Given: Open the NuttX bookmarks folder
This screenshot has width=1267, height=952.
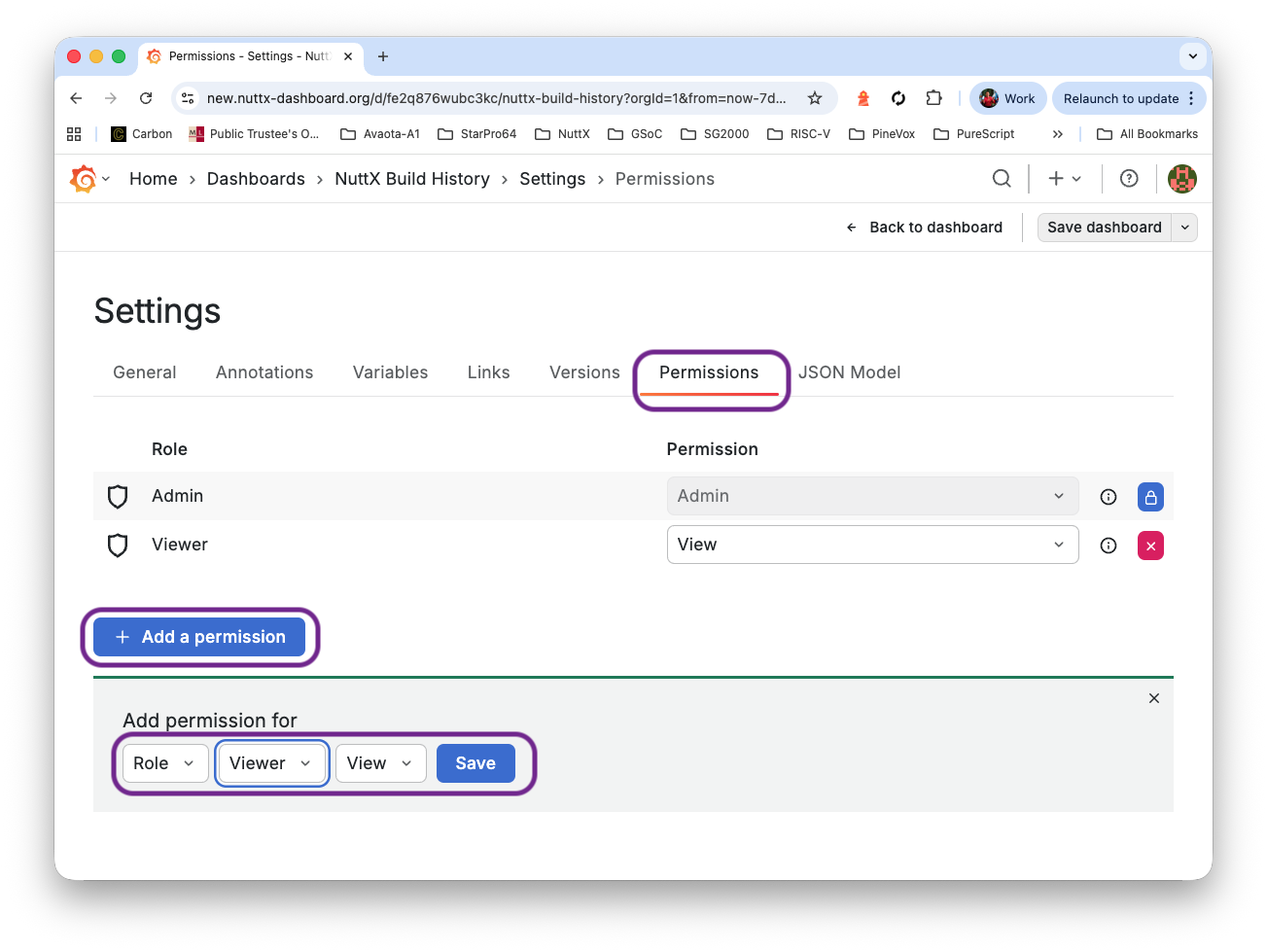Looking at the screenshot, I should click(562, 134).
